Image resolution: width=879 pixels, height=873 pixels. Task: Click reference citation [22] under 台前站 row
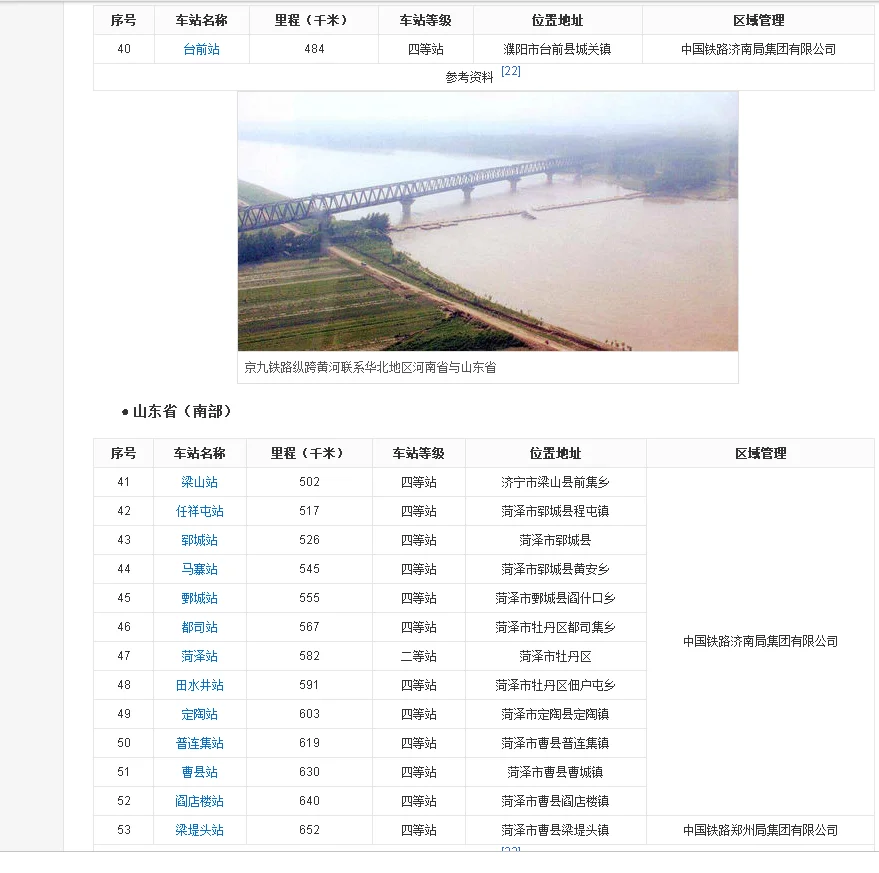click(x=509, y=70)
